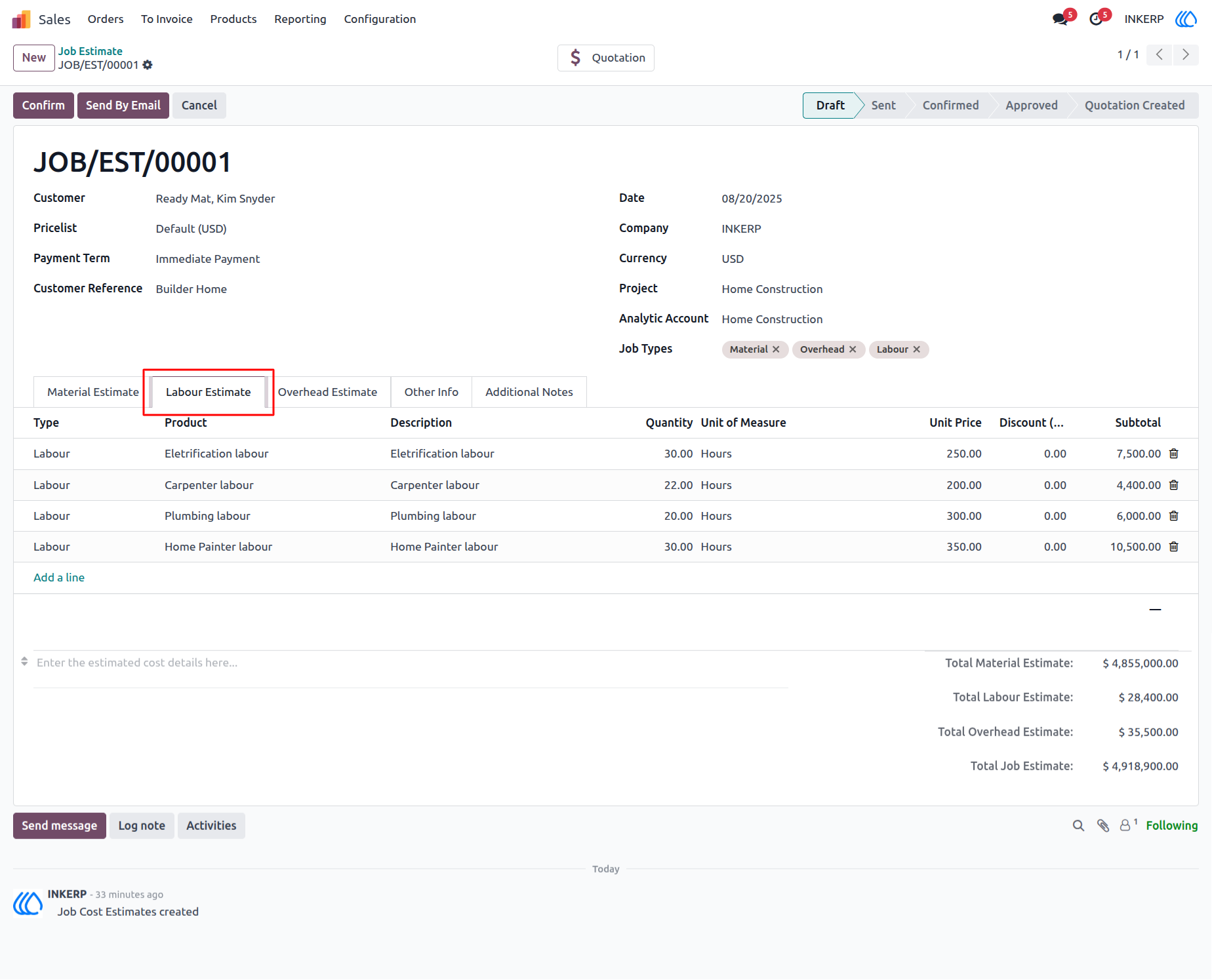The image size is (1212, 980).
Task: Remove the Overhead job type tag
Action: coord(853,349)
